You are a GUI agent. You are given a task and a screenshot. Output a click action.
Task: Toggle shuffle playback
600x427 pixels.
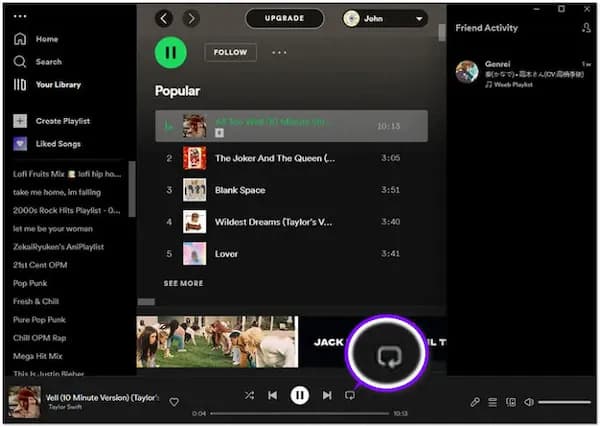point(248,396)
